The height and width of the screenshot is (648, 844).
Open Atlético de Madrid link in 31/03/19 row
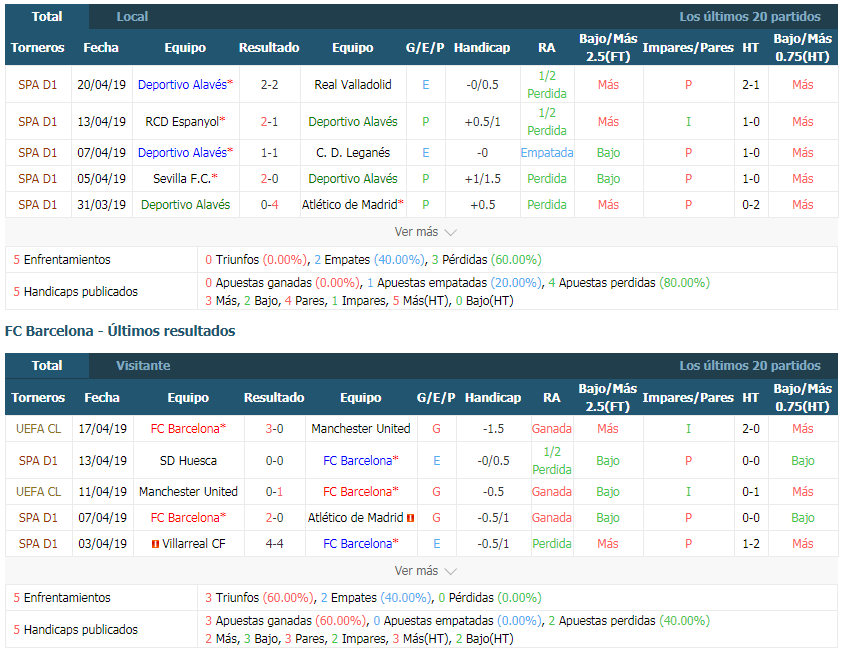pyautogui.click(x=349, y=205)
